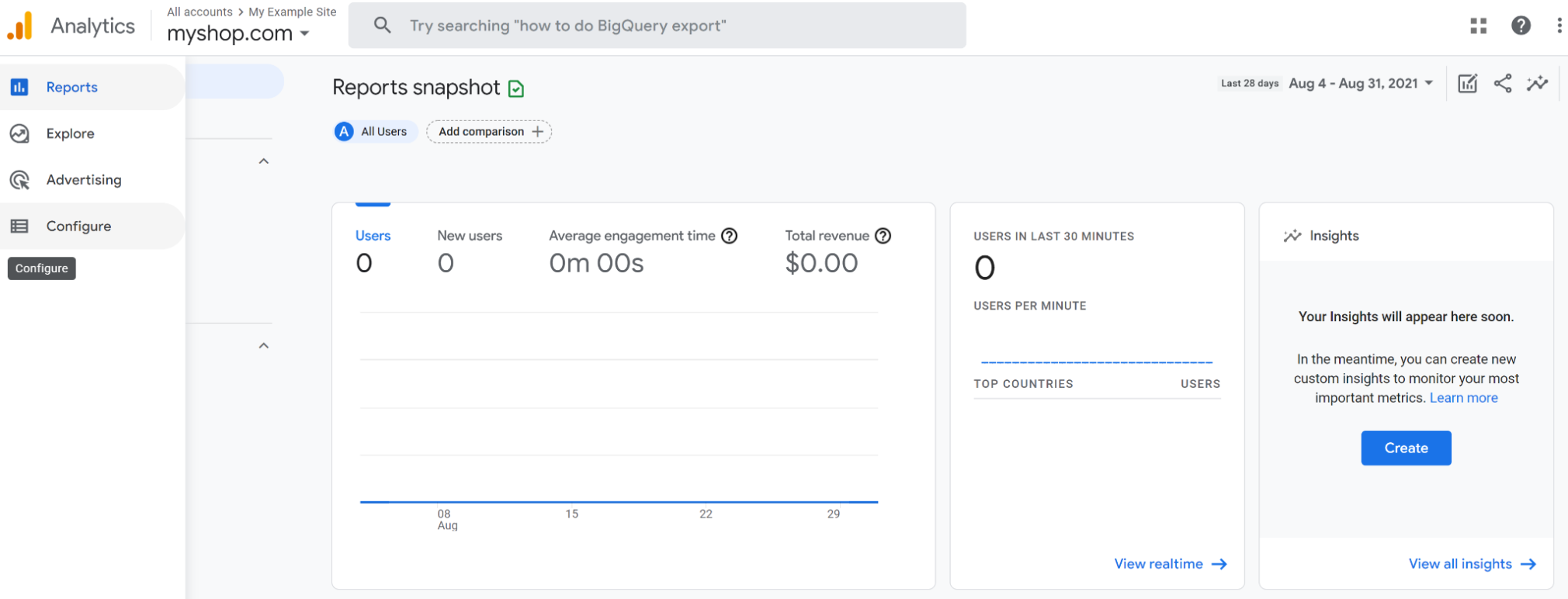Click the All Users segment chip

click(376, 132)
